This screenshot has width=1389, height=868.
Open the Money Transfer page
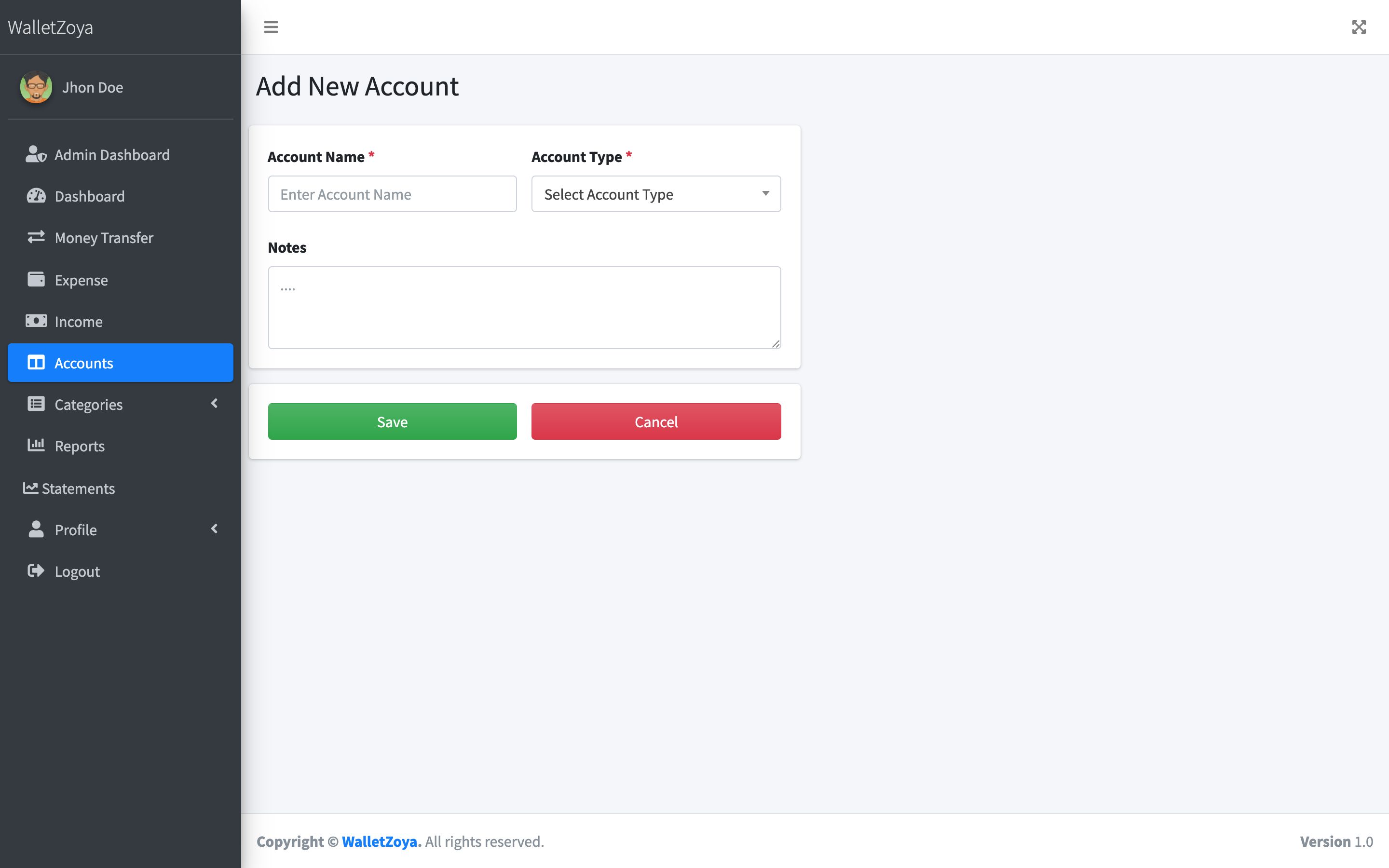pyautogui.click(x=121, y=238)
